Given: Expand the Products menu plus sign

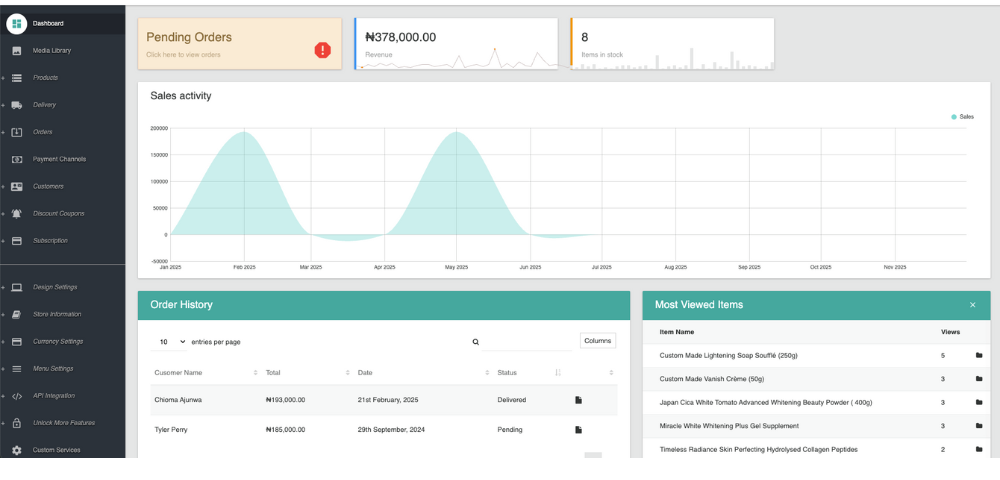Looking at the screenshot, I should pos(3,78).
